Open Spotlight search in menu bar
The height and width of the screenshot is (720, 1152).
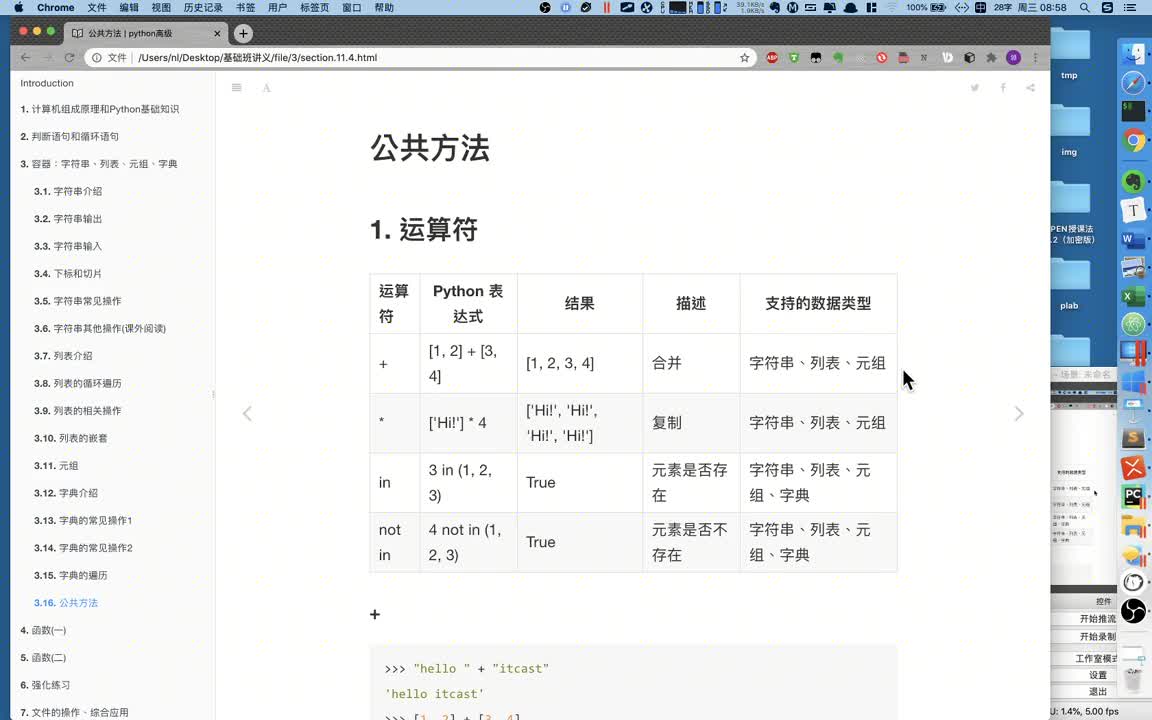coord(1084,7)
